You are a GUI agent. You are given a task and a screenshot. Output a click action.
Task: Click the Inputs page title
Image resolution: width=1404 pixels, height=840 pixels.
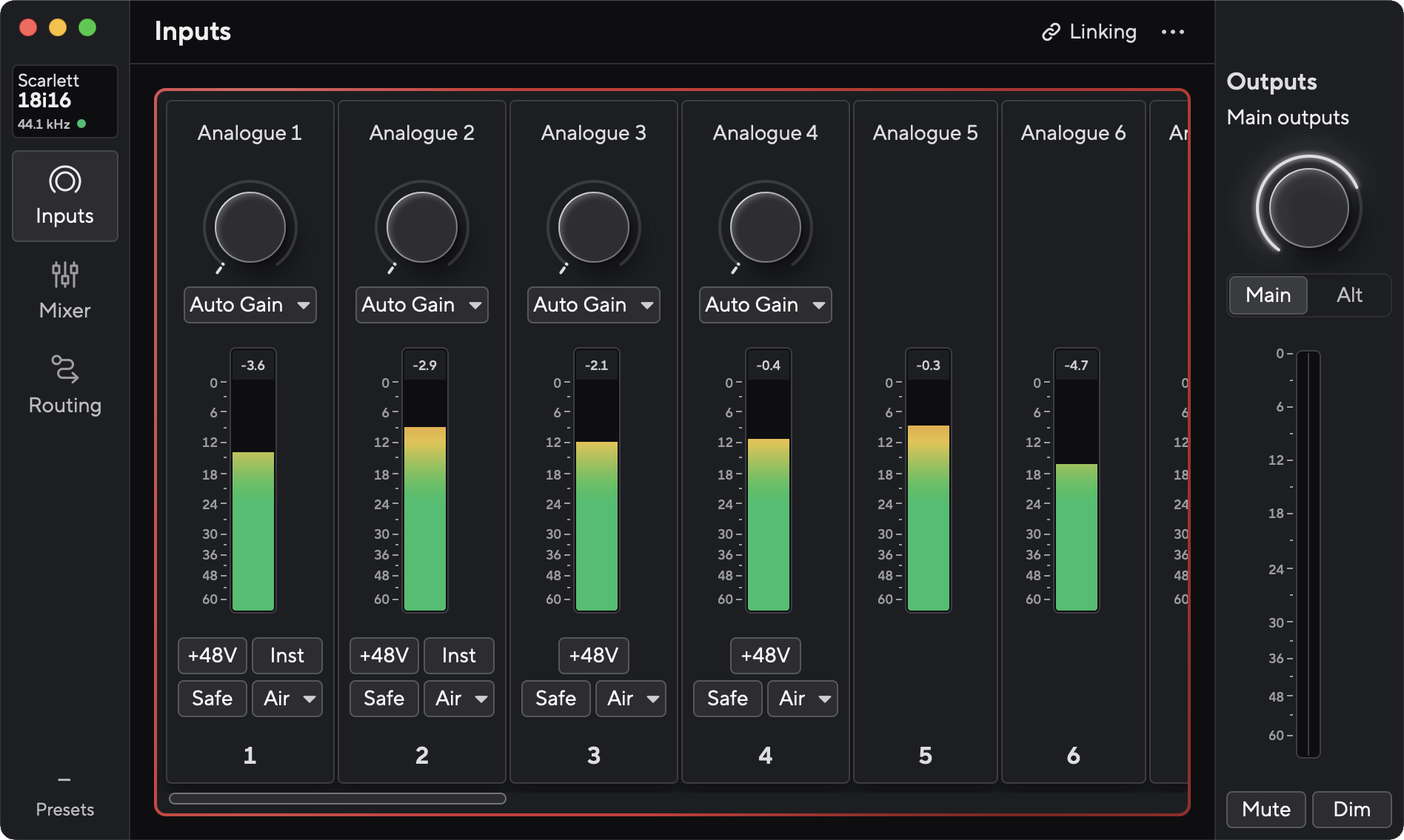pos(193,31)
